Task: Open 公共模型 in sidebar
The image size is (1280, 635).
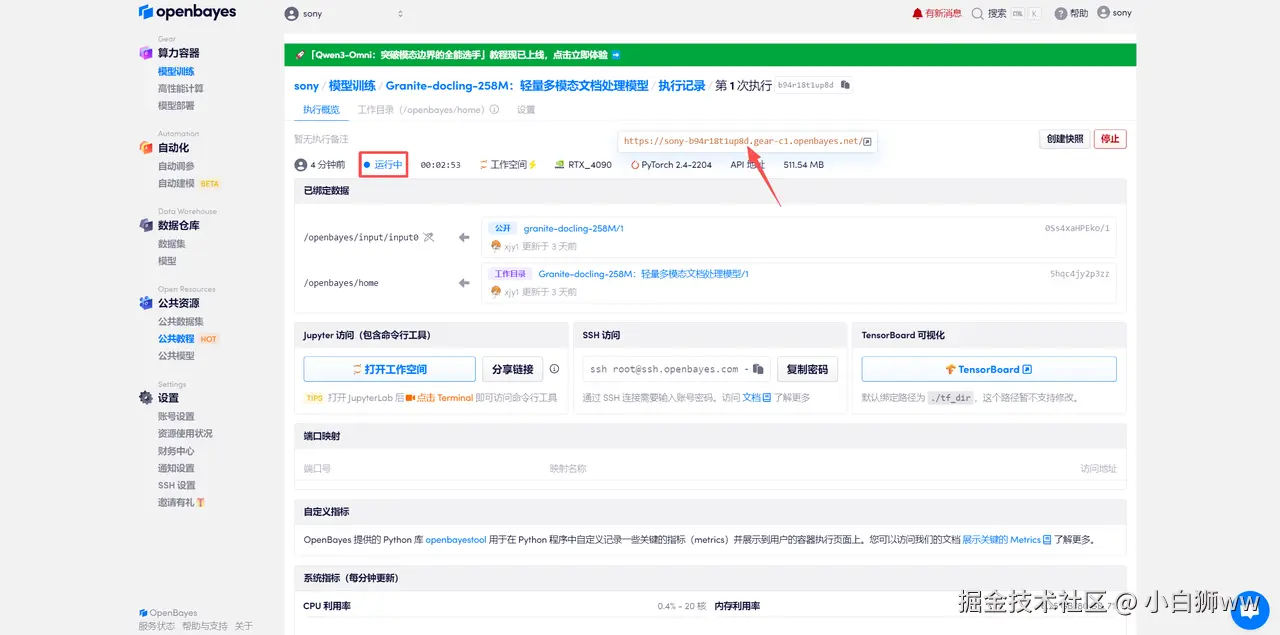Action: click(176, 356)
